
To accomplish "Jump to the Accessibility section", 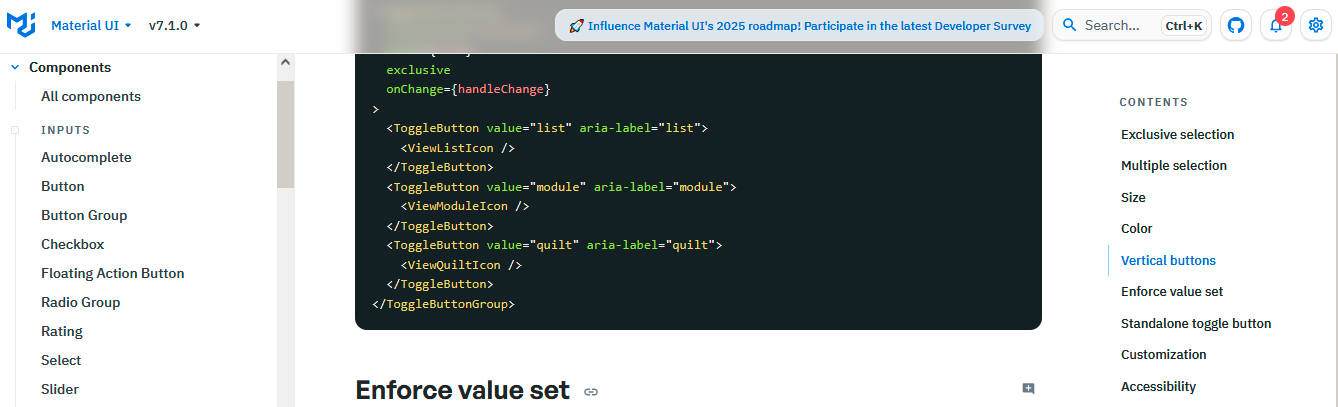I will 1159,386.
